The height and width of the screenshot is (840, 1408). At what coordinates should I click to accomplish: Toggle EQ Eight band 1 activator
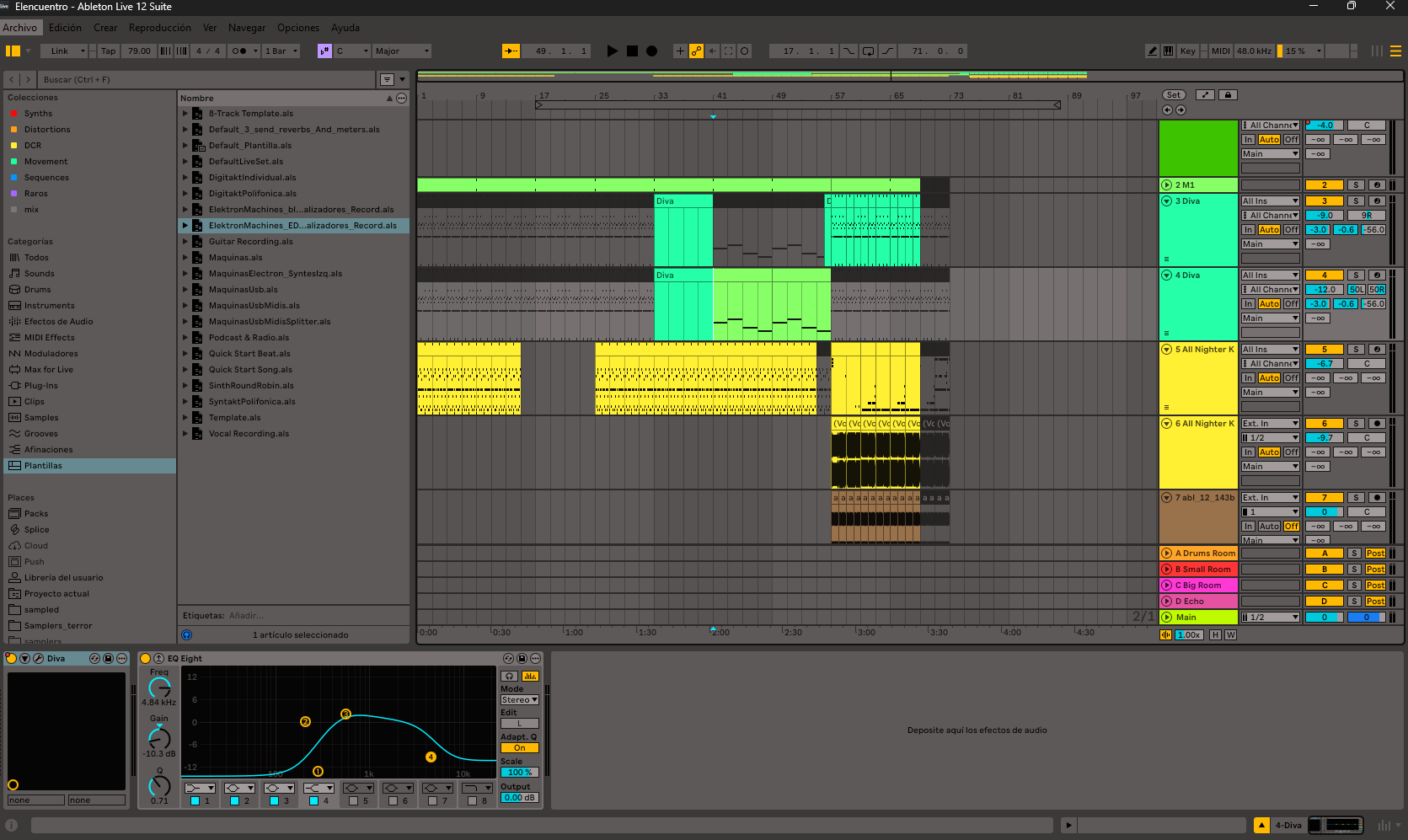pos(195,801)
